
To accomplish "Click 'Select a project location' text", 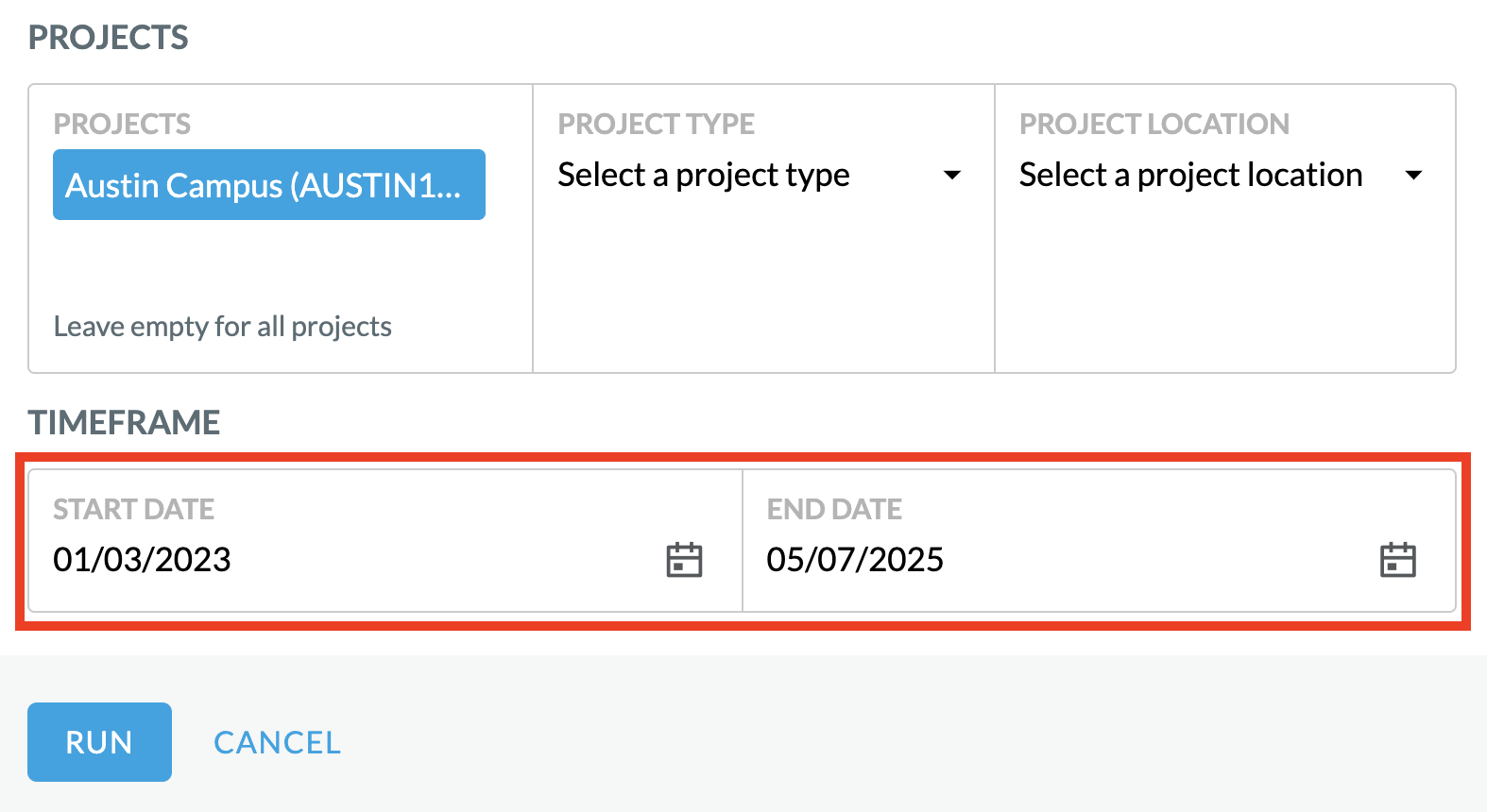I will coord(1190,176).
